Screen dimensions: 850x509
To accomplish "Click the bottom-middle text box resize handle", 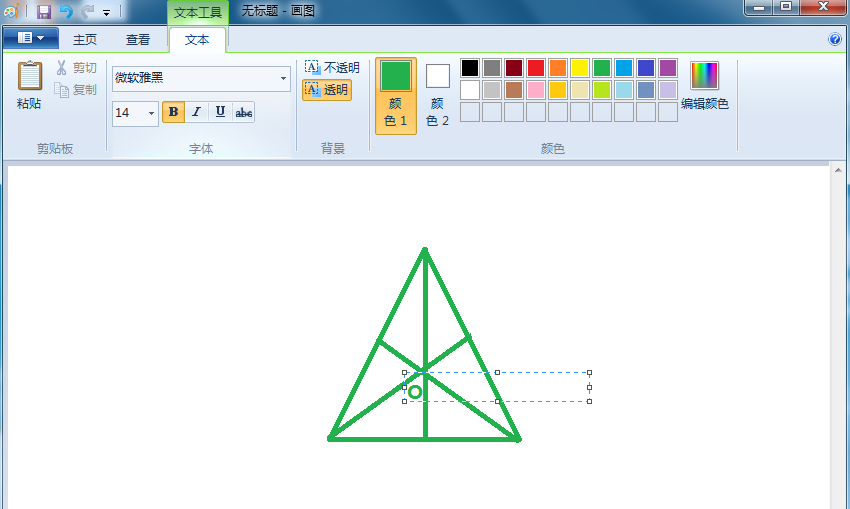I will (x=498, y=401).
